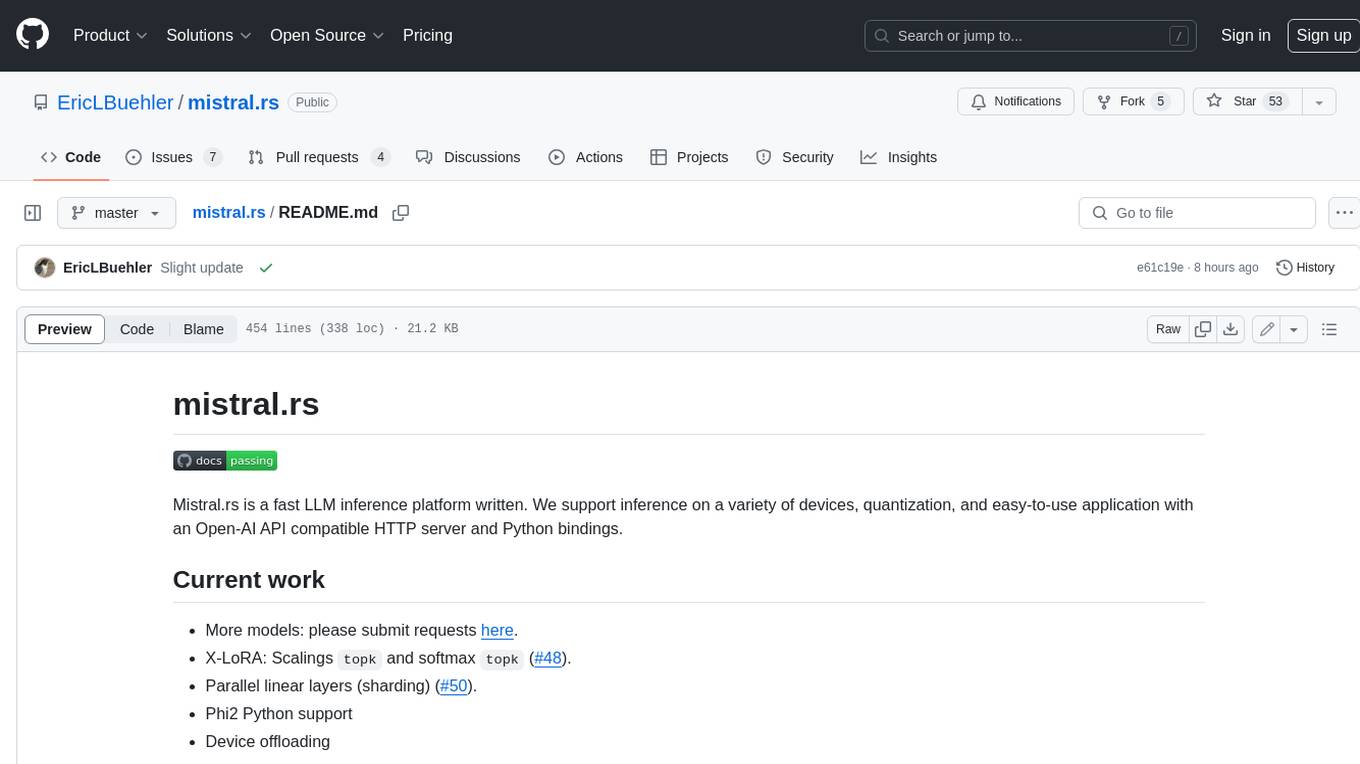Open the commit author EricLBuehler link
This screenshot has height=764, width=1360.
(x=107, y=268)
